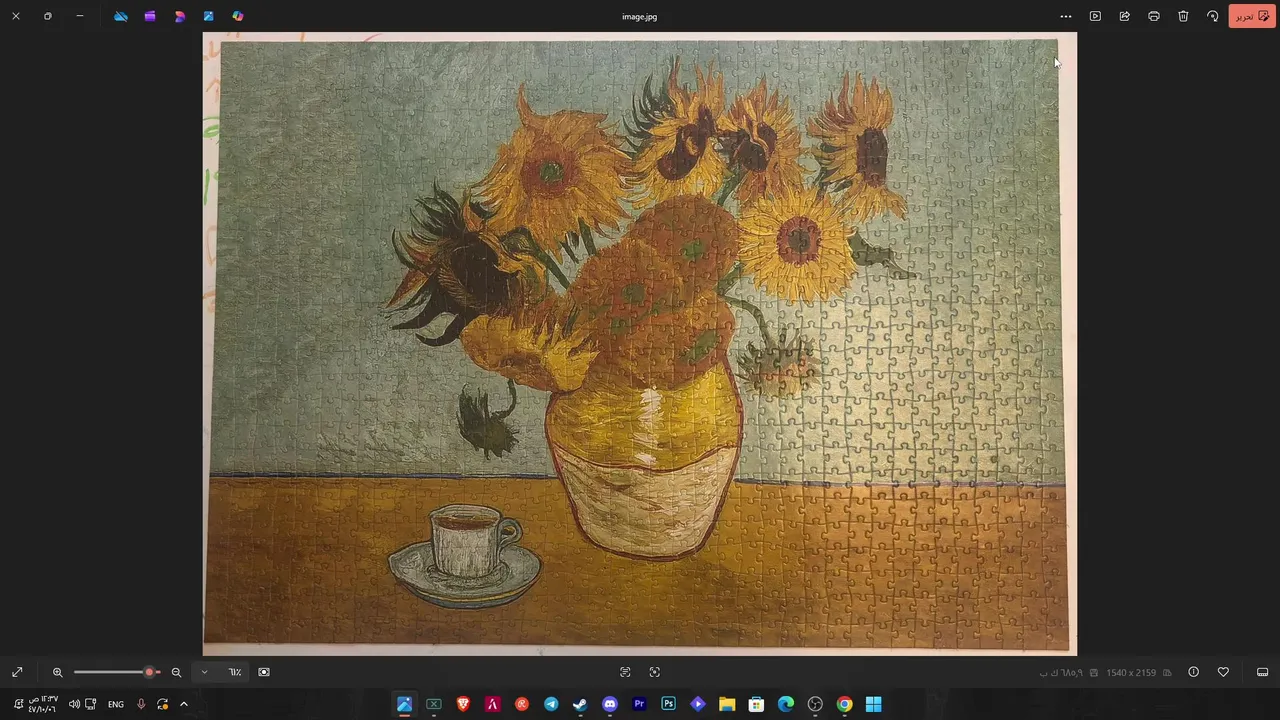Open the Windows Start menu
This screenshot has width=1280, height=720.
click(874, 704)
